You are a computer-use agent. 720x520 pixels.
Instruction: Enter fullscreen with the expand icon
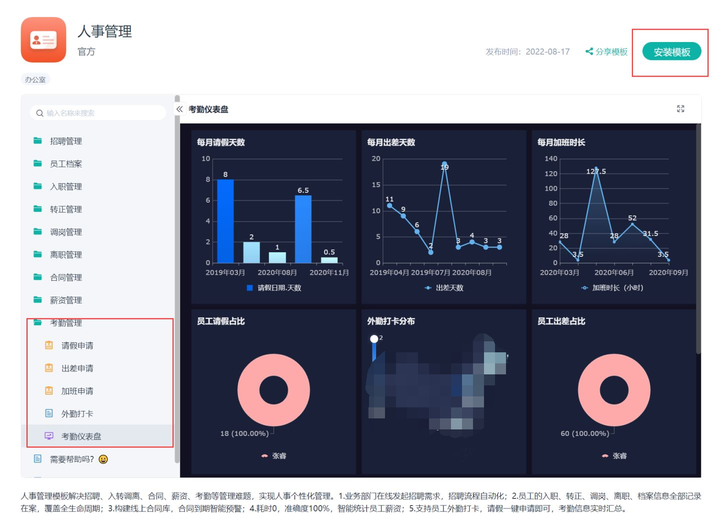pyautogui.click(x=681, y=108)
